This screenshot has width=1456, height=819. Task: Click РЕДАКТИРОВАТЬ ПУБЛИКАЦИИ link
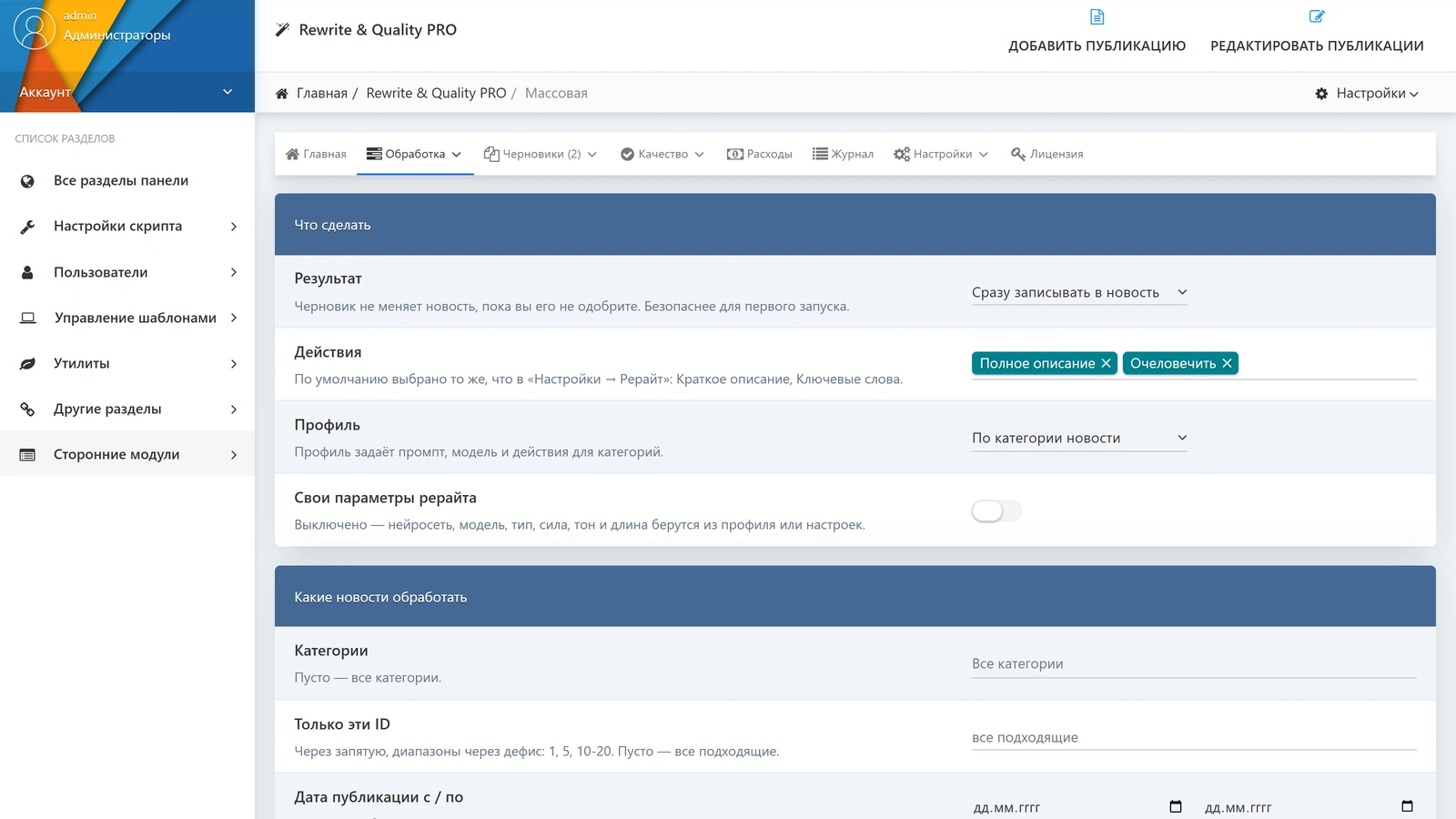pyautogui.click(x=1317, y=45)
